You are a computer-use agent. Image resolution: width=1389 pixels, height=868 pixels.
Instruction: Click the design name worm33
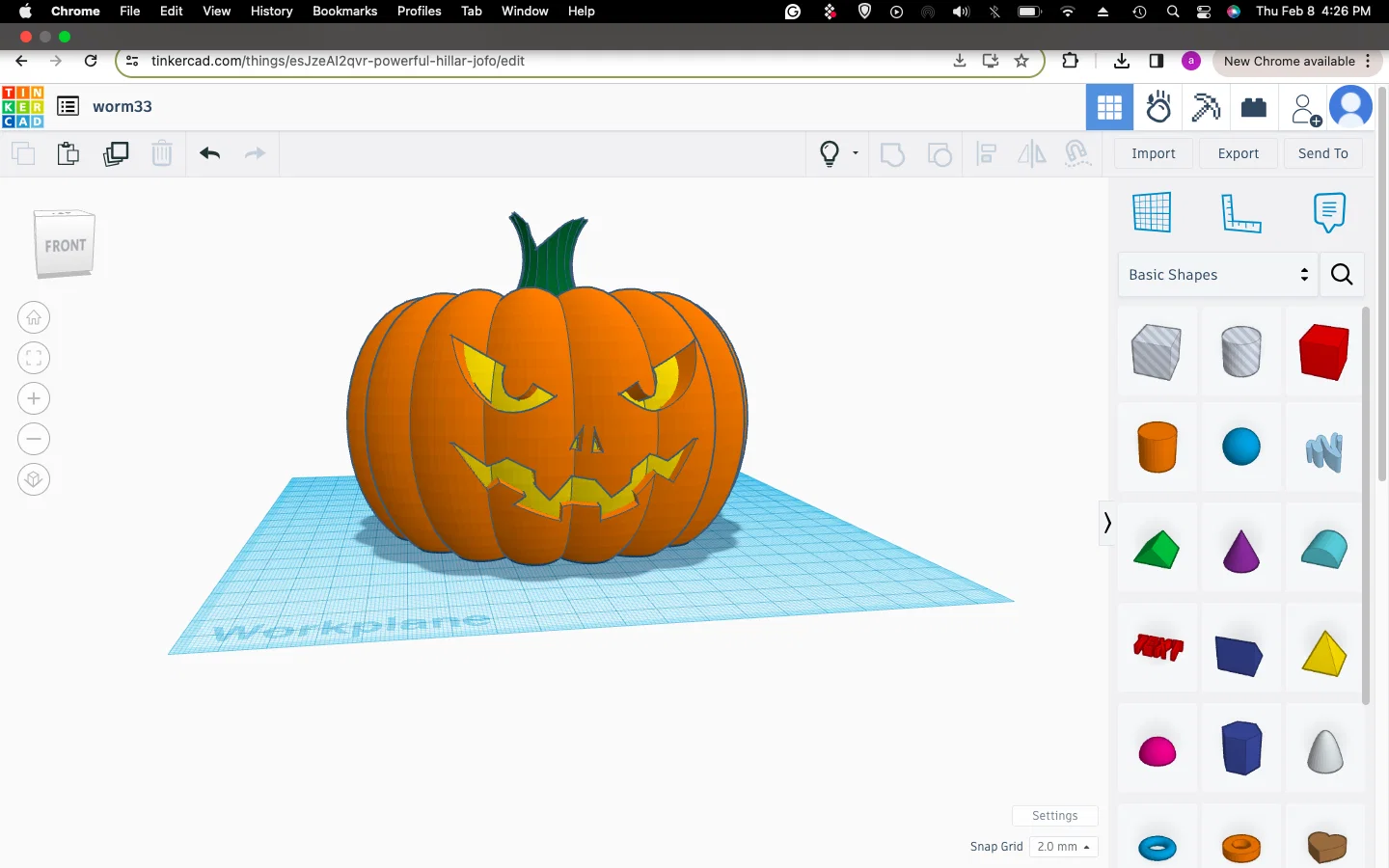[x=123, y=106]
